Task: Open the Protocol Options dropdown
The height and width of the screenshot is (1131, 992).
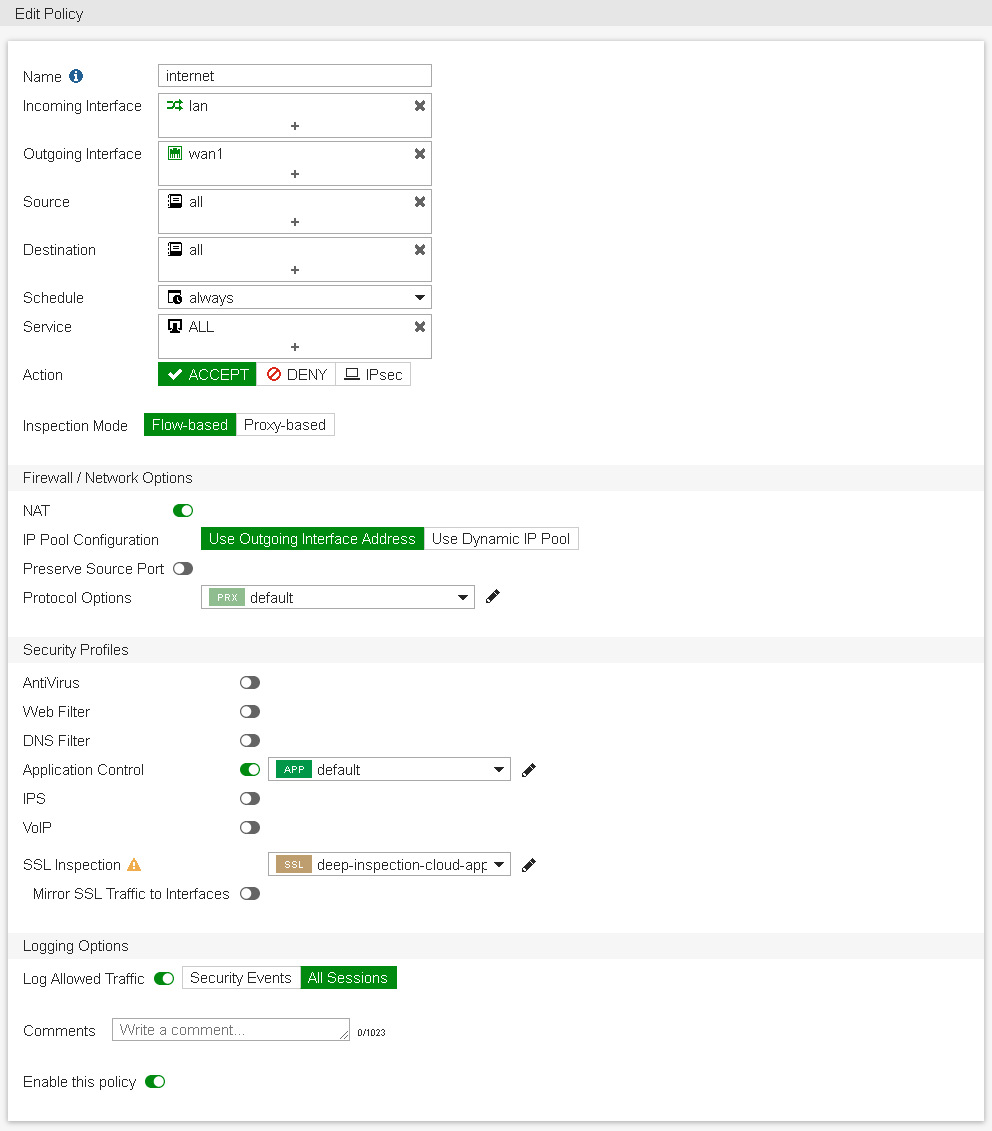Action: [x=462, y=596]
